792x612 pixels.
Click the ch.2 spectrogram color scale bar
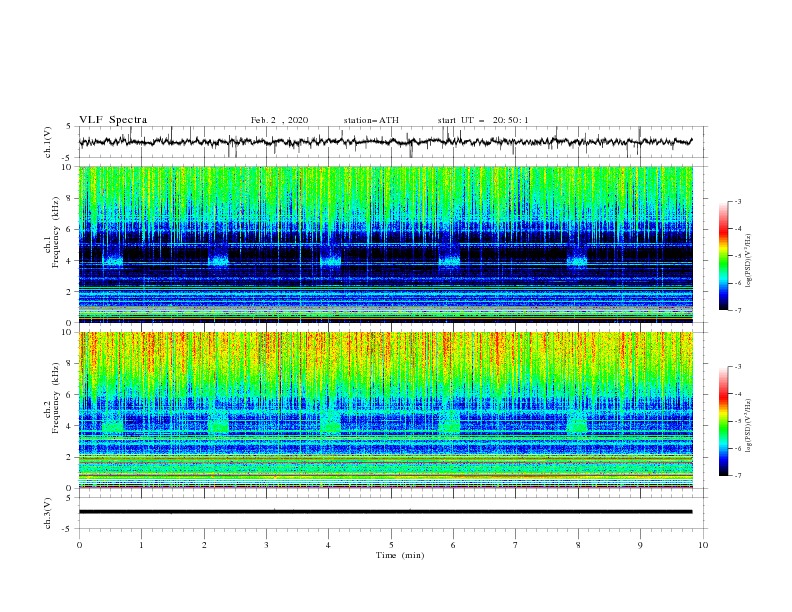coord(723,421)
